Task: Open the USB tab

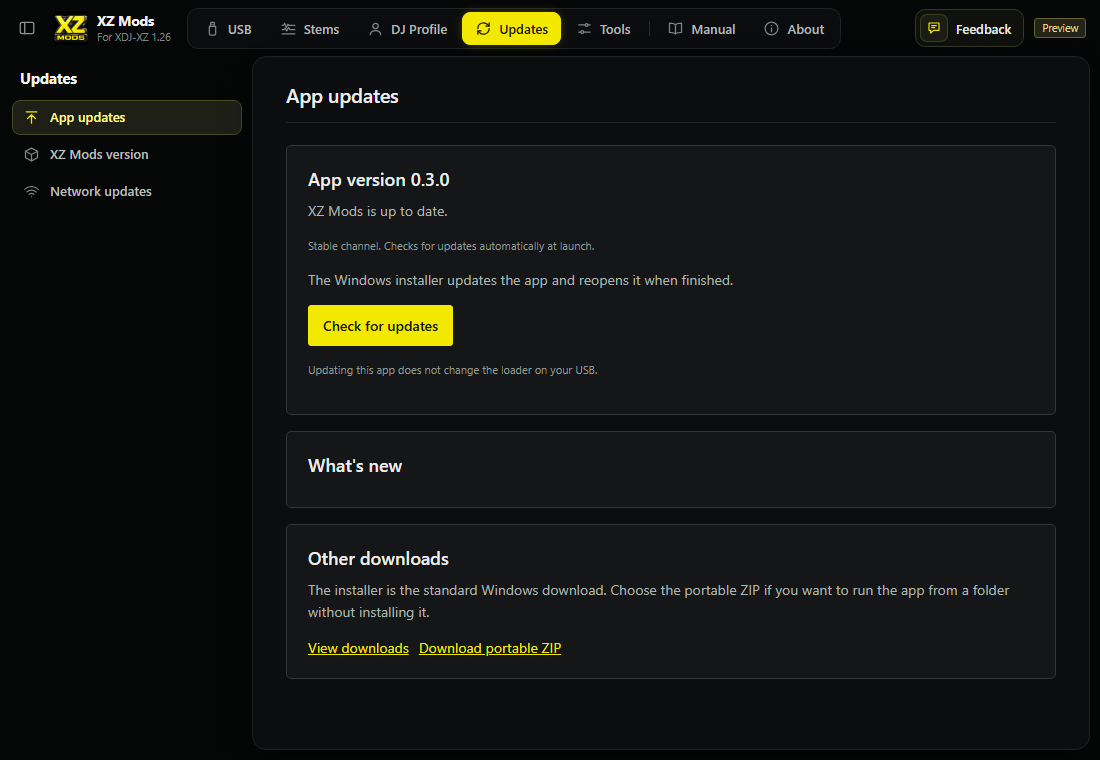Action: coord(229,29)
